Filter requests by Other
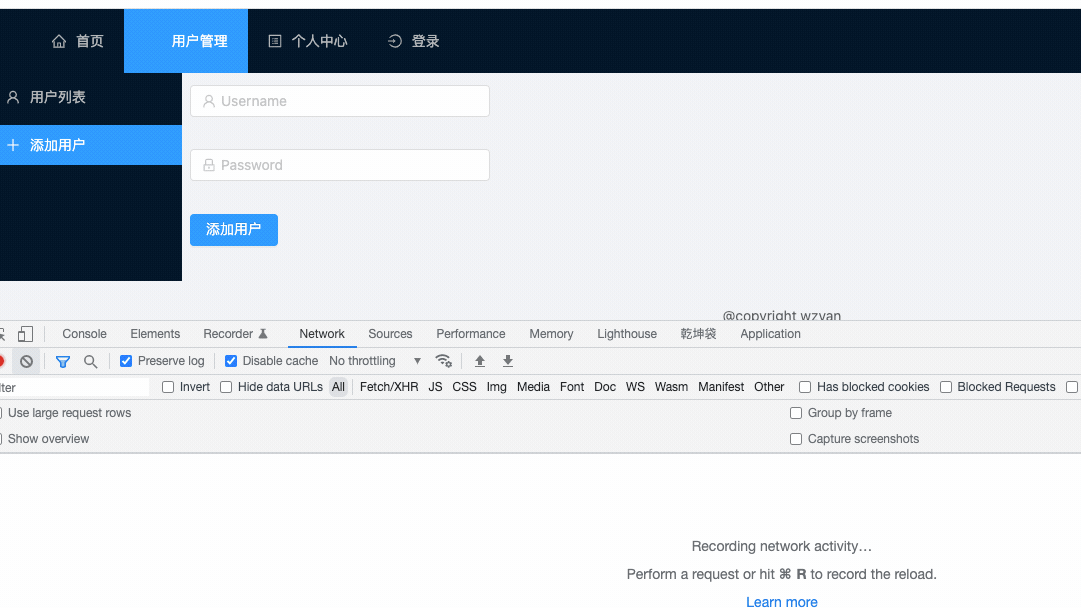 (769, 387)
